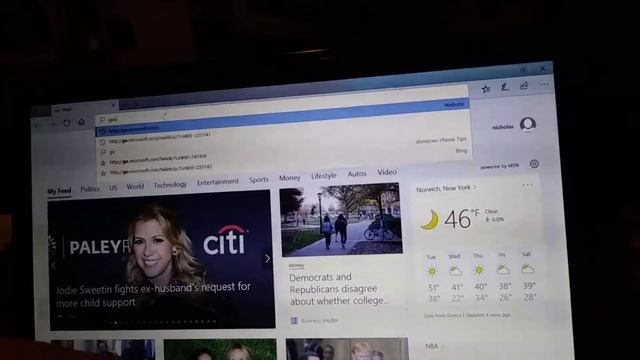
Task: Open the World tab
Action: pyautogui.click(x=135, y=187)
